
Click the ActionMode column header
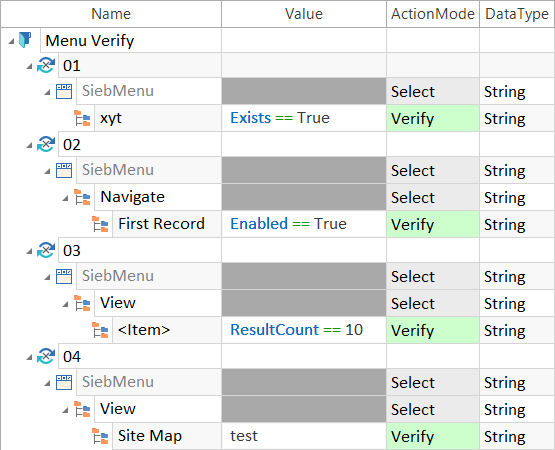point(433,14)
